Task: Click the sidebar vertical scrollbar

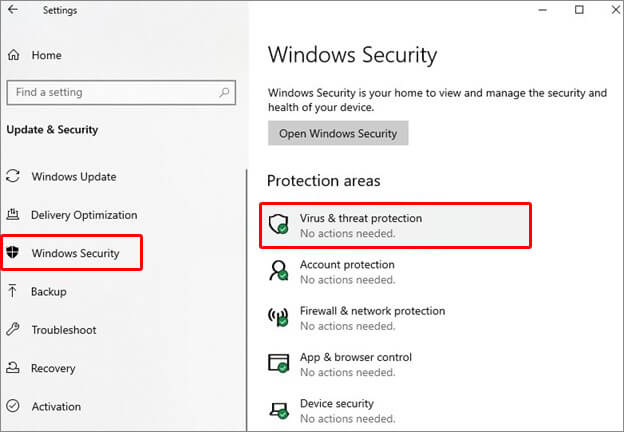Action: [x=246, y=300]
